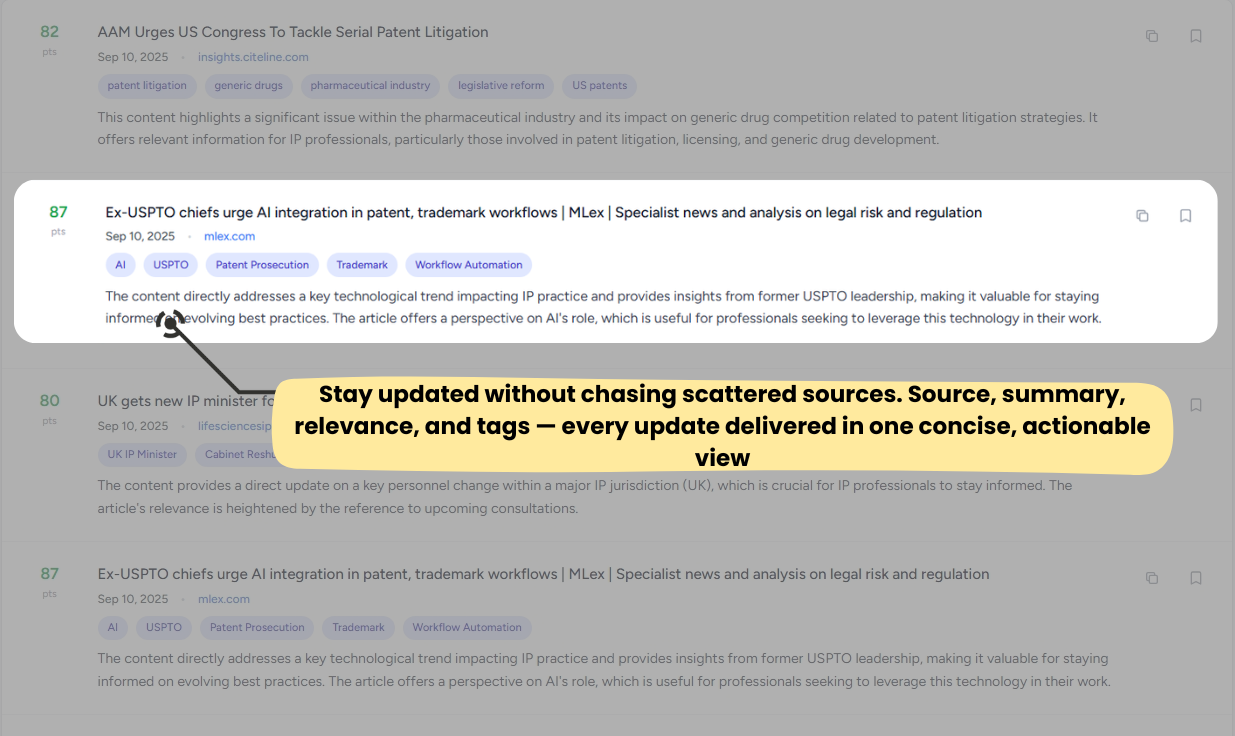Screen dimensions: 1235x736
Task: Bookmark the highlighted Ex-USPTO chiefs article
Action: coord(1185,216)
